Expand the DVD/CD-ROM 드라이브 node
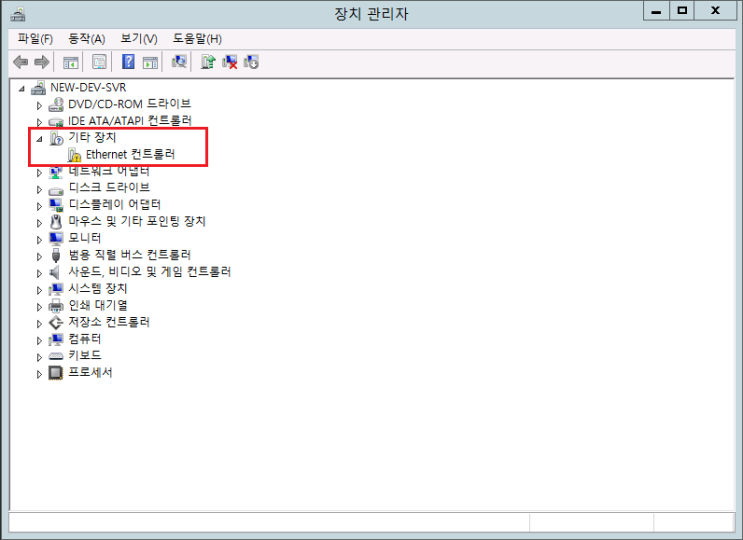Viewport: 743px width, 540px height. pos(39,105)
